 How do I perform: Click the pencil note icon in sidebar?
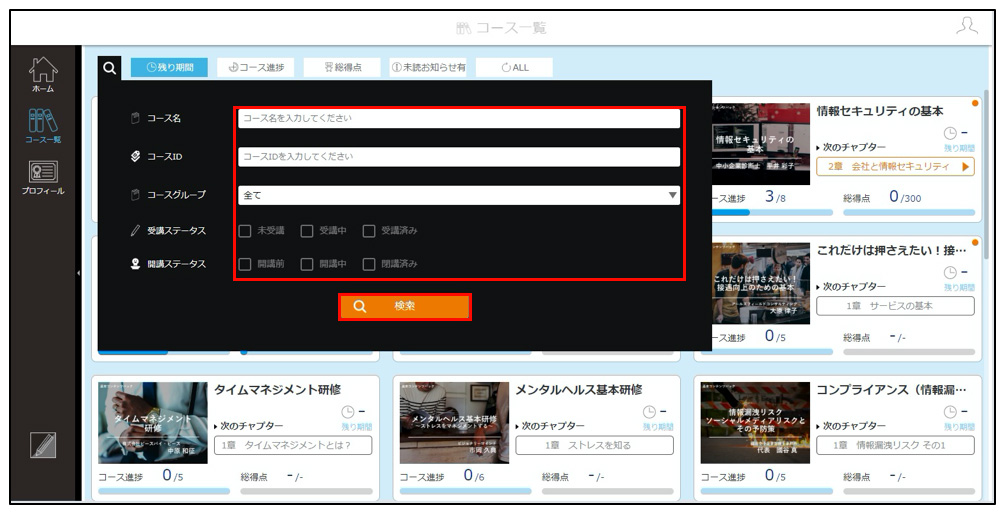tap(43, 445)
